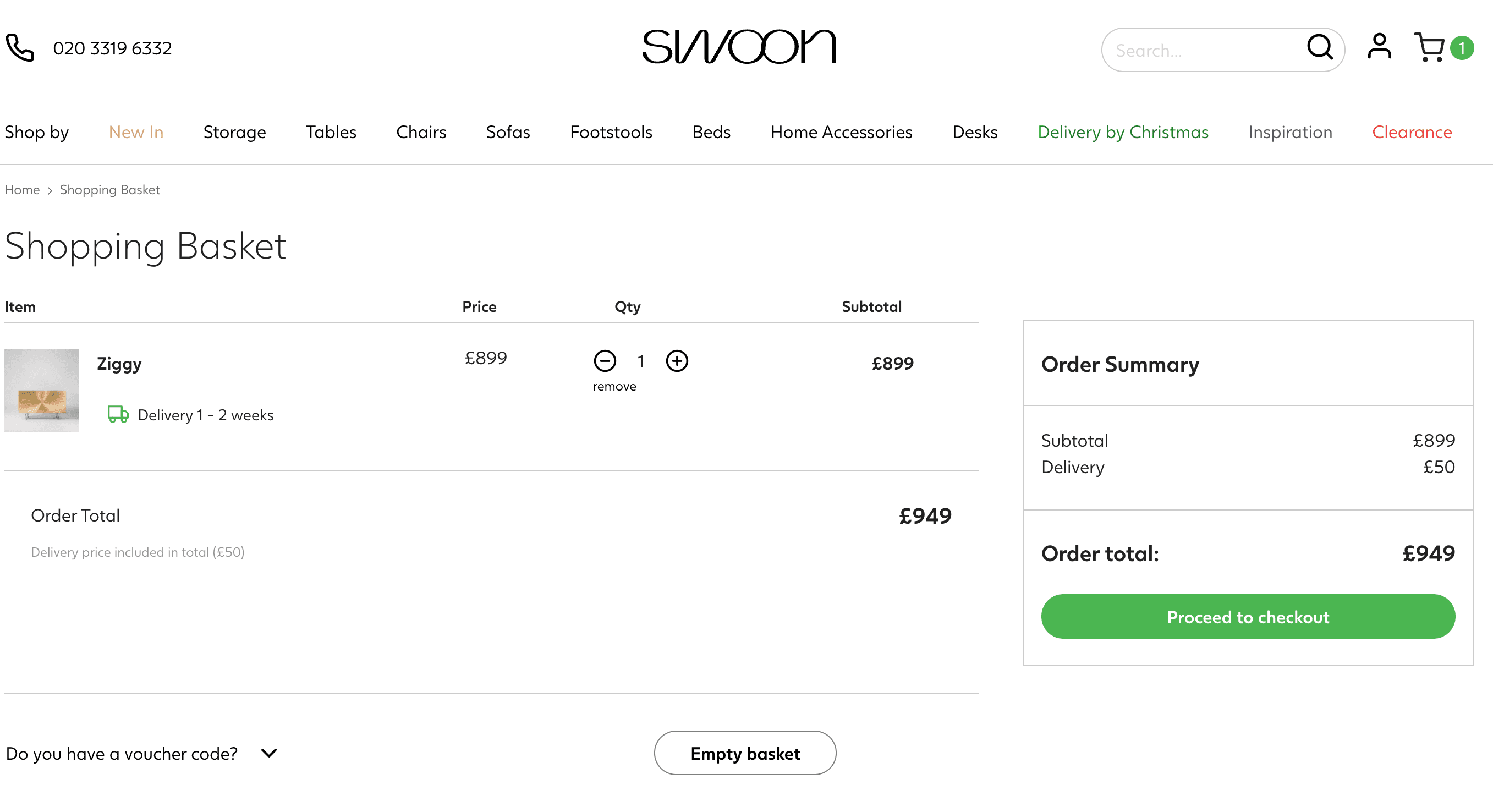
Task: Open the Ziggy product thumbnail
Action: pyautogui.click(x=42, y=390)
